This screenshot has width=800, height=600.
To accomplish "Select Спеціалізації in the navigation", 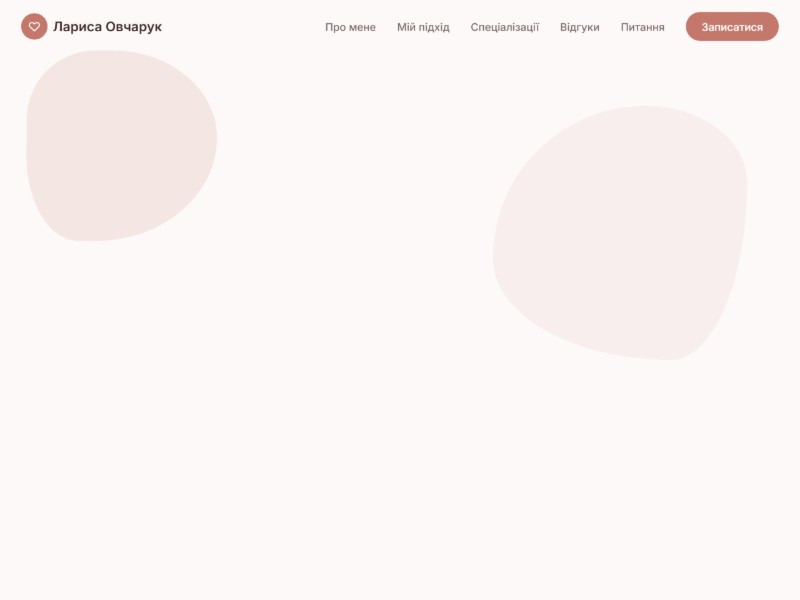I will coord(504,27).
